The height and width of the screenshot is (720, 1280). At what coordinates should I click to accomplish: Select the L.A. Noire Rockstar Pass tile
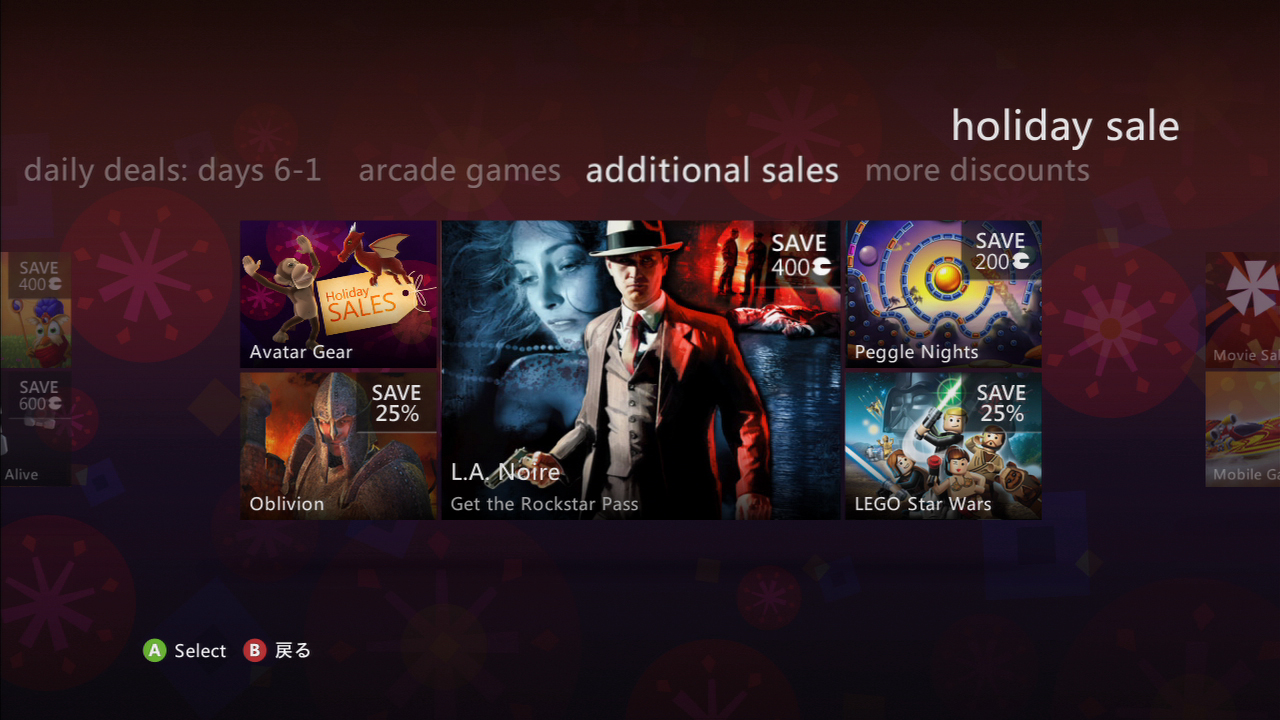point(641,370)
